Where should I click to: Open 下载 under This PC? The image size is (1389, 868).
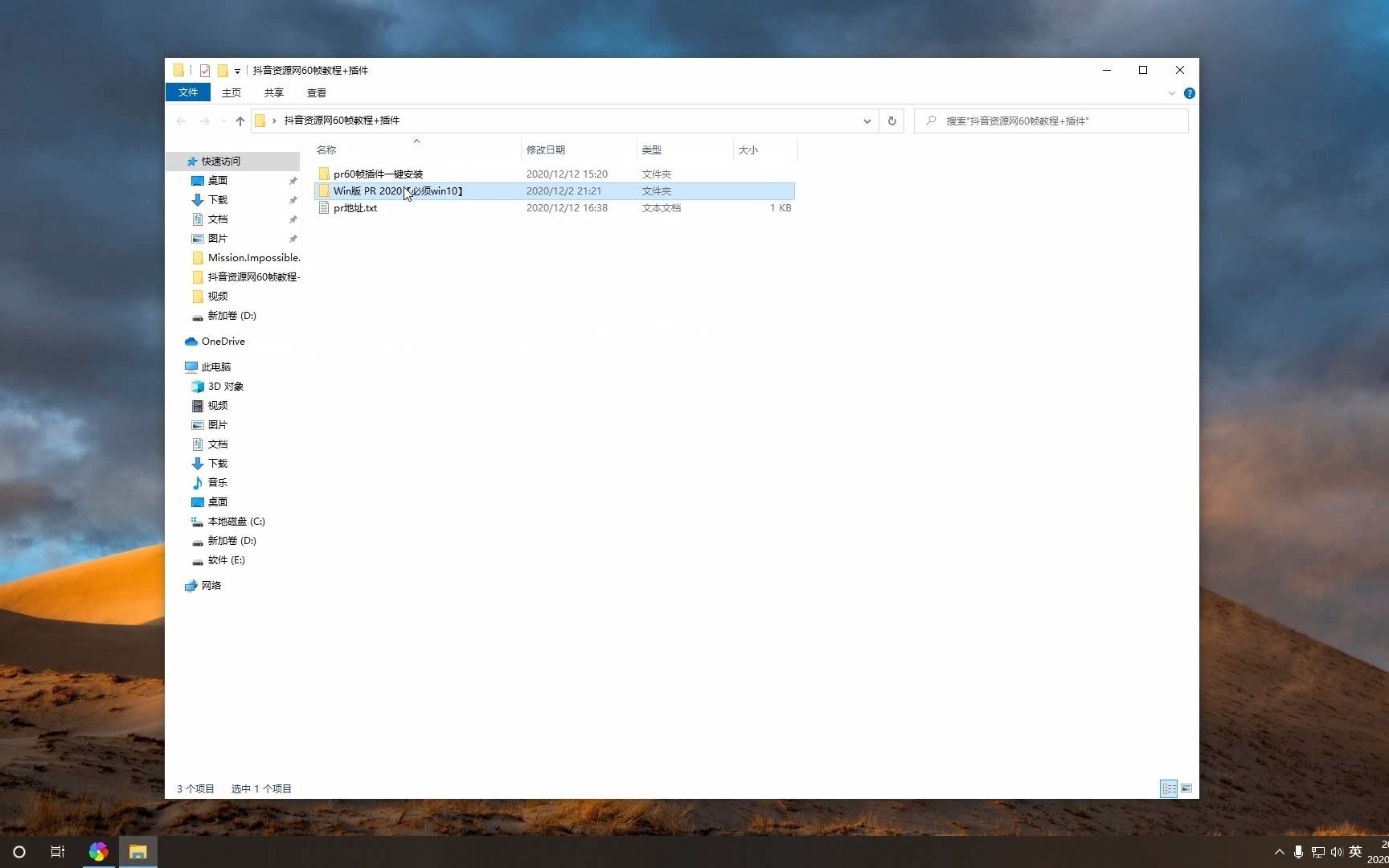[x=217, y=464]
